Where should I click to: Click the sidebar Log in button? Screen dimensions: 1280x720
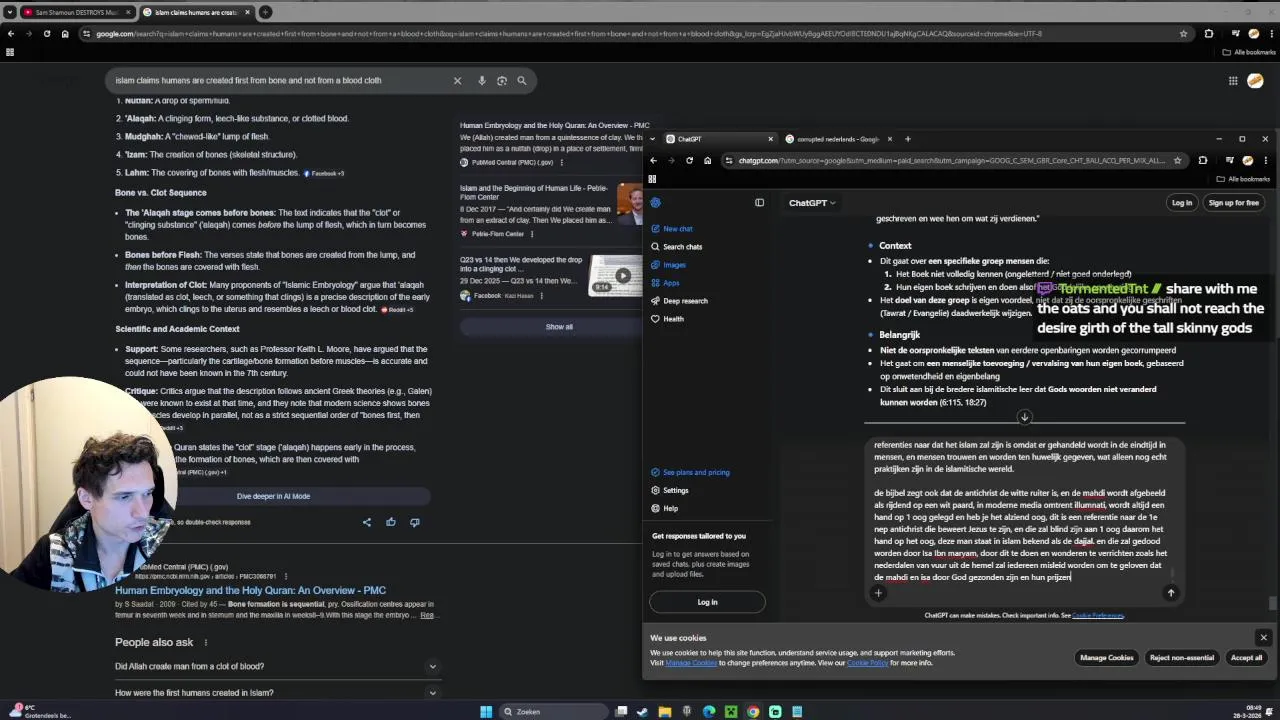[x=707, y=602]
